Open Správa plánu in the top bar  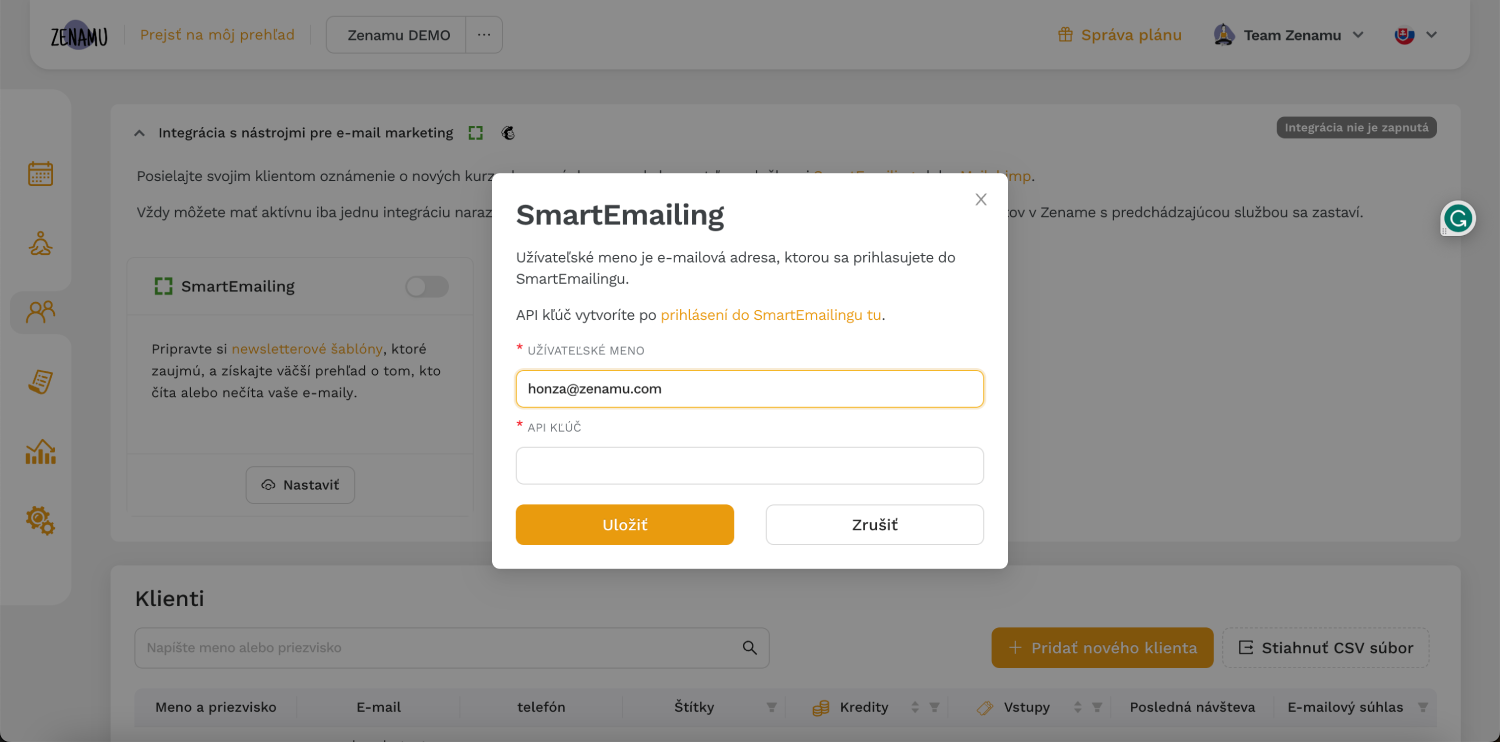coord(1120,35)
